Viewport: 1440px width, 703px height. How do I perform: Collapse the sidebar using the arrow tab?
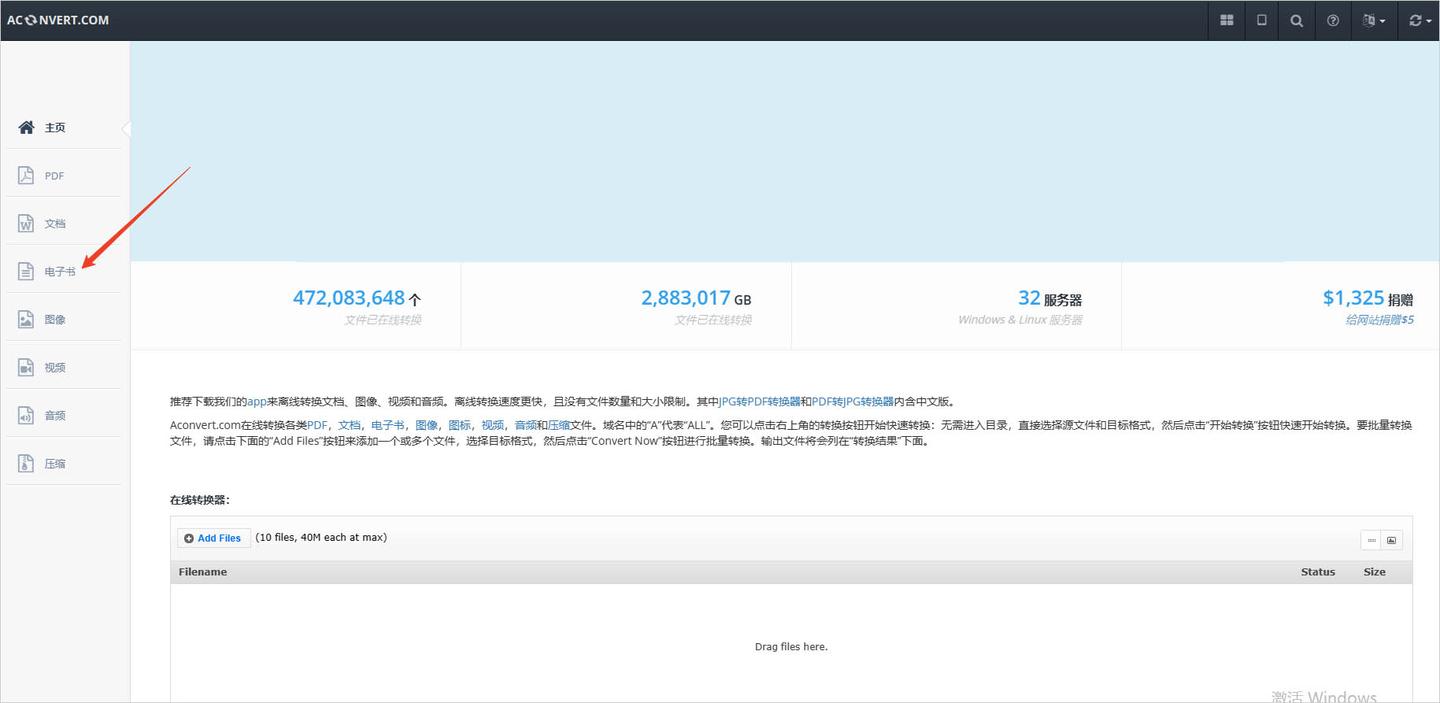[x=126, y=128]
